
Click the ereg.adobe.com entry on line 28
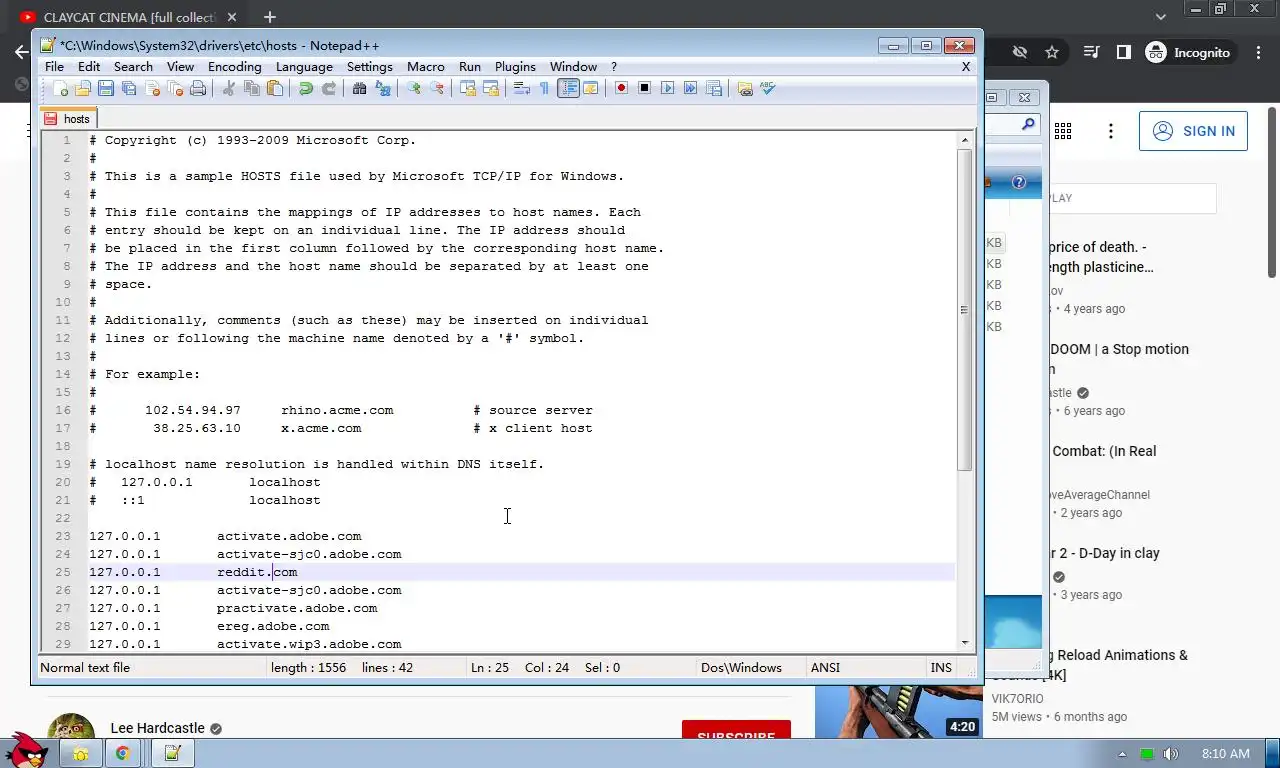(x=273, y=626)
